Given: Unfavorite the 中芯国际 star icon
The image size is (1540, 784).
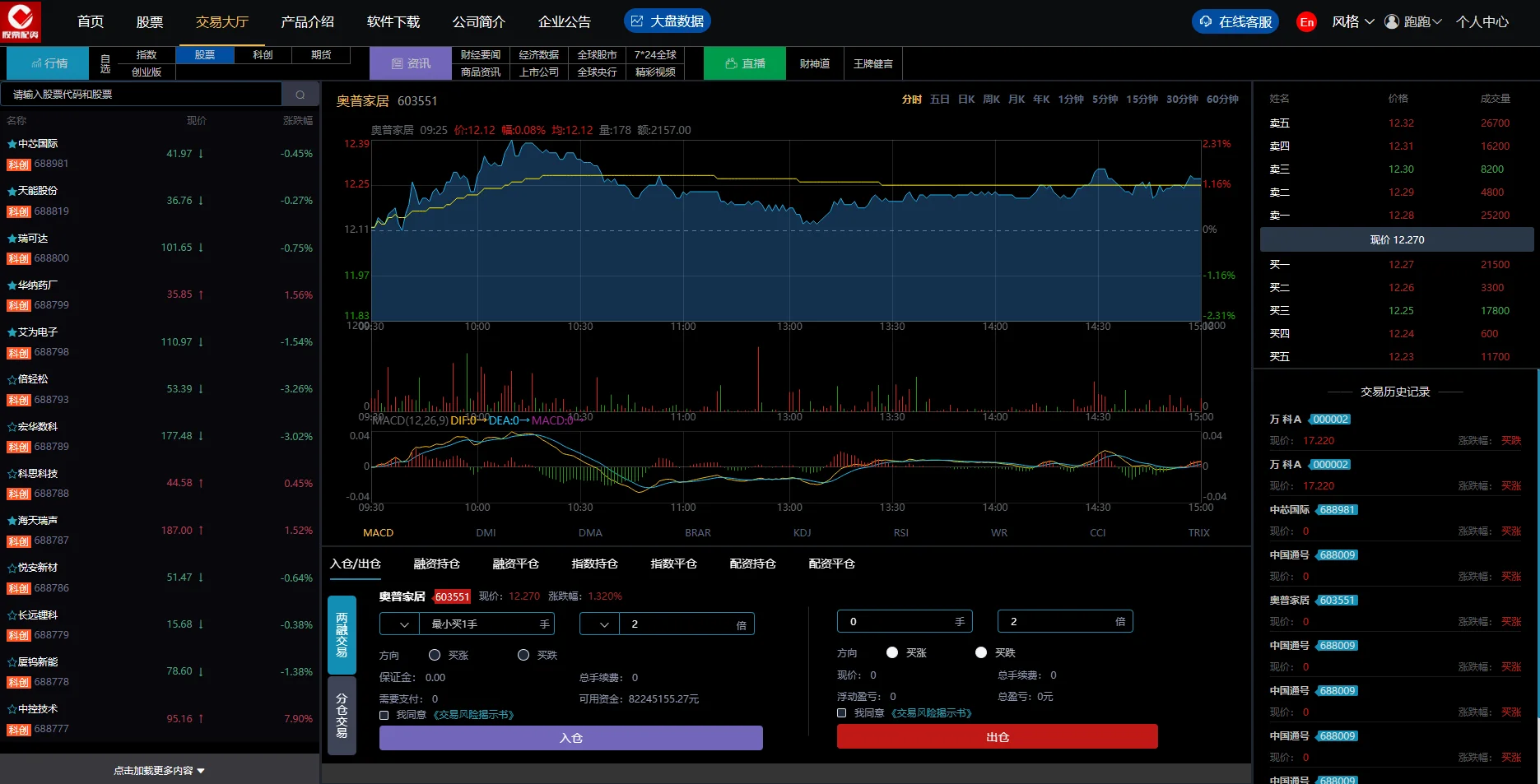Looking at the screenshot, I should point(12,145).
